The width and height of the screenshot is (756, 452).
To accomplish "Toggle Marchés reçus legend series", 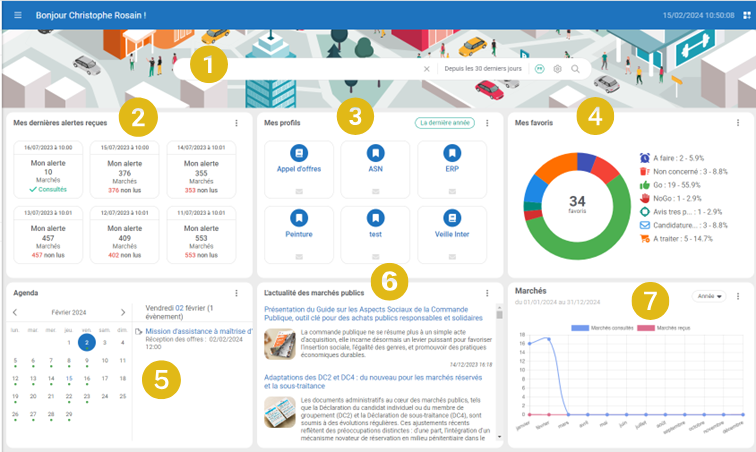I will pos(660,327).
